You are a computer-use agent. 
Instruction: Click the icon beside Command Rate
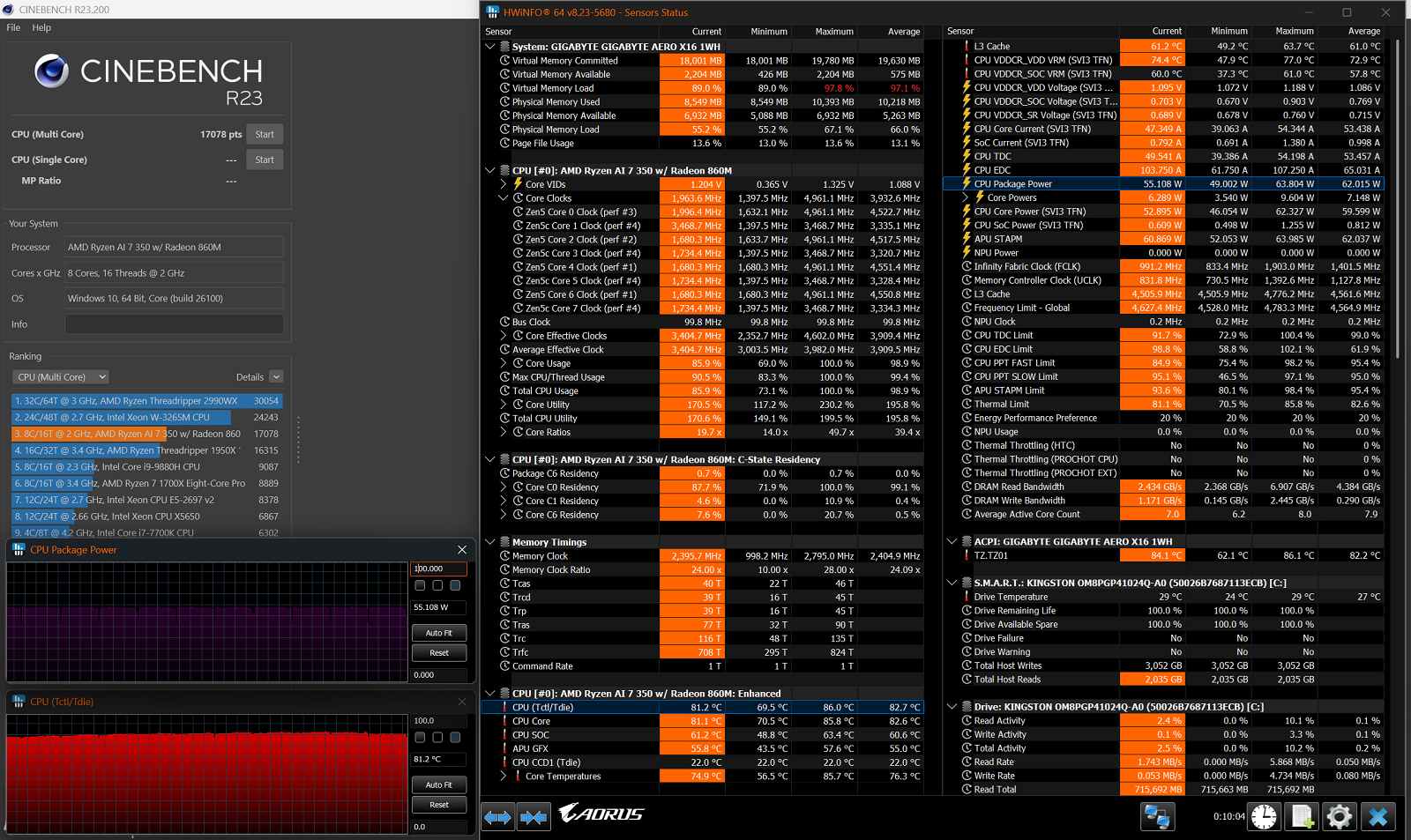coord(505,666)
